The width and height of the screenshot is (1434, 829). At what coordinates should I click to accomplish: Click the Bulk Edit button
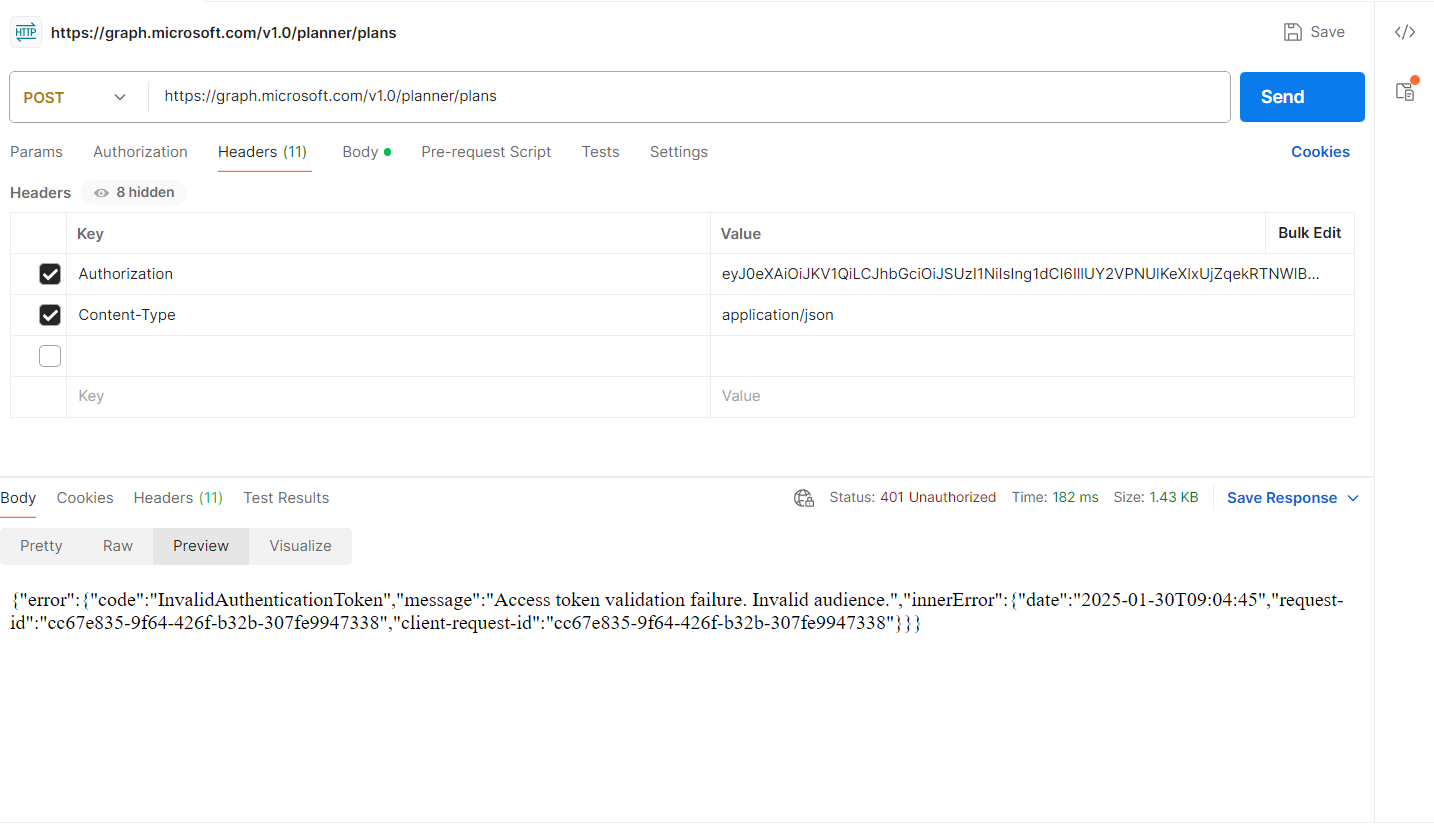pos(1309,233)
